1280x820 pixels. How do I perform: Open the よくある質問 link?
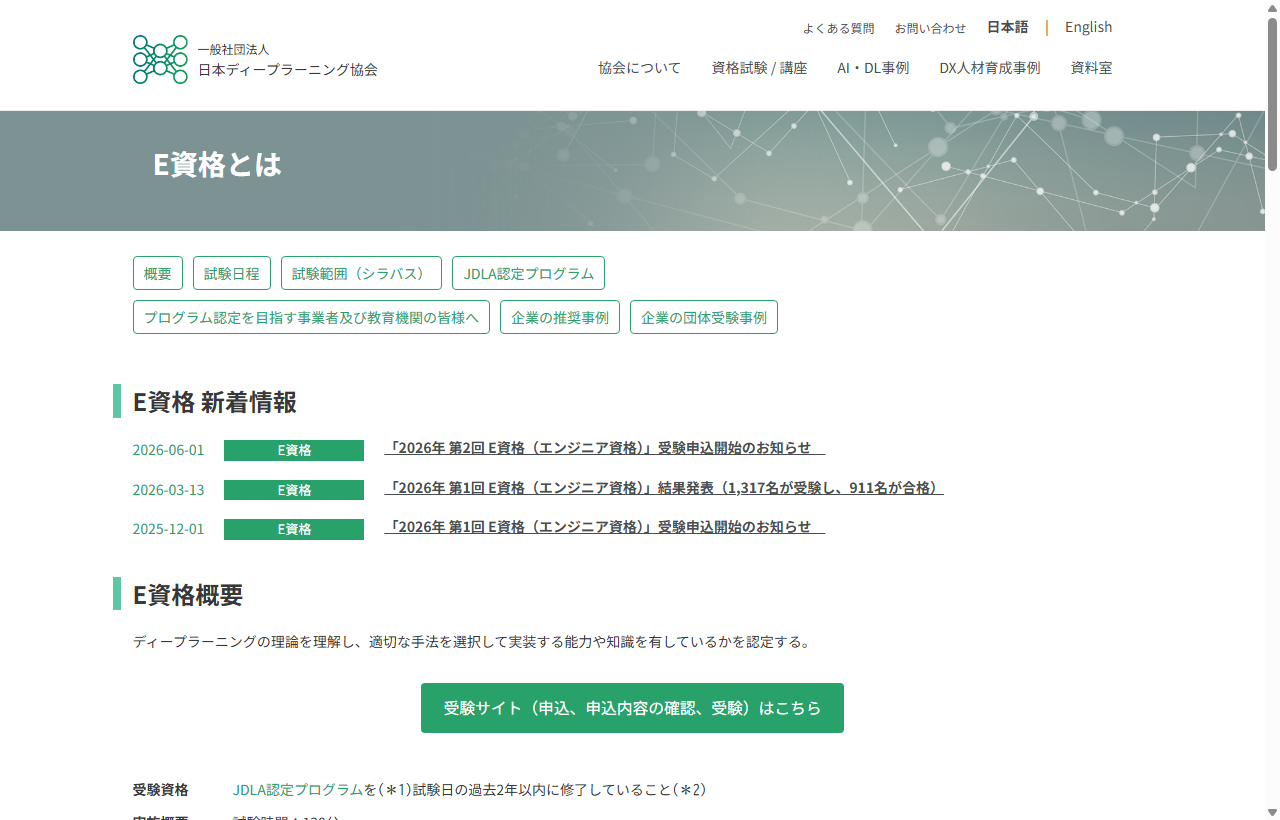[838, 28]
